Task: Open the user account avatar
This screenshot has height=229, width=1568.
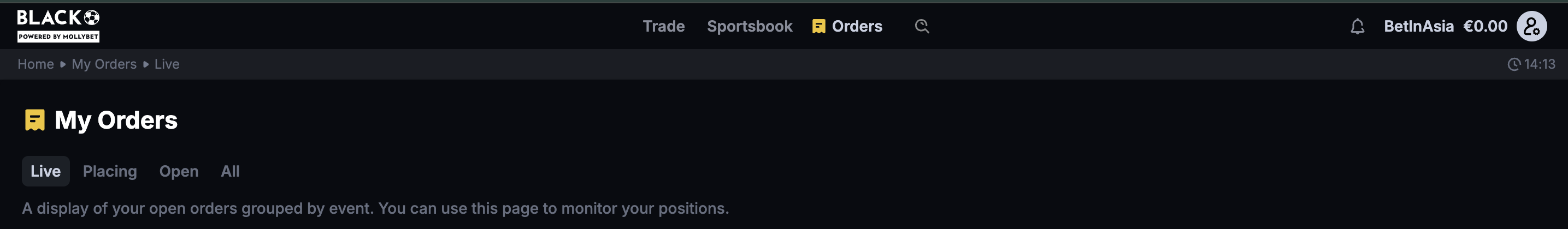Action: [x=1531, y=26]
